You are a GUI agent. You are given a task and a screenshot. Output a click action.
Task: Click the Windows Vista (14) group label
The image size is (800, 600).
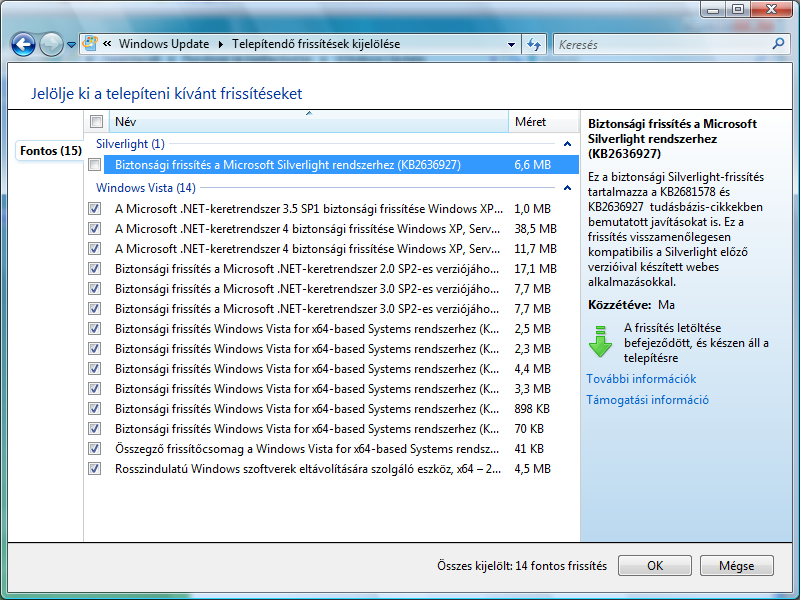(146, 188)
